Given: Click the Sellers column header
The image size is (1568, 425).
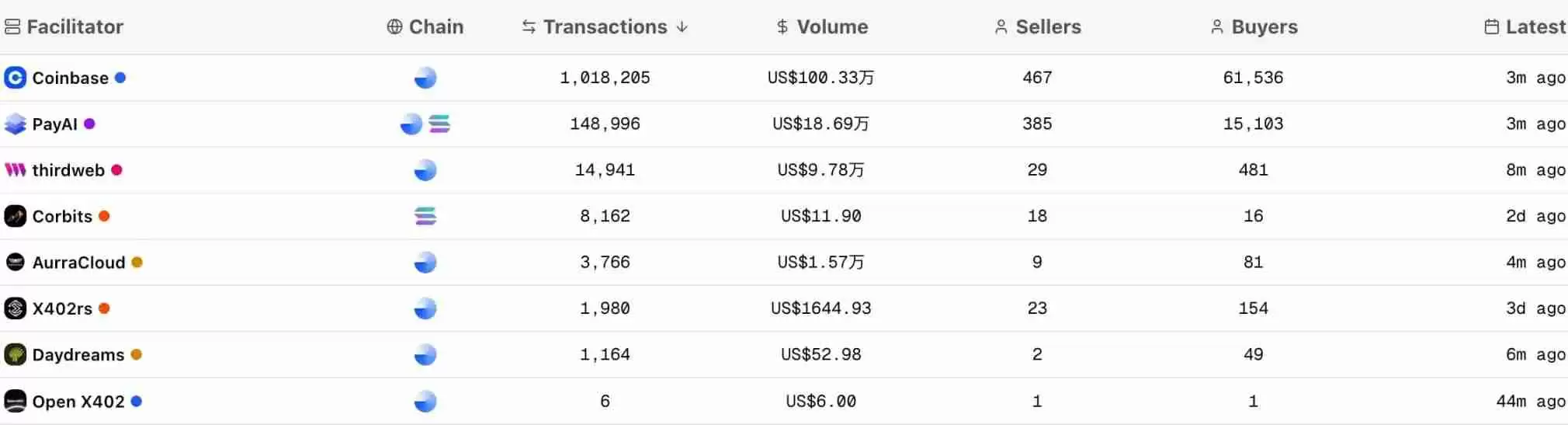Looking at the screenshot, I should pos(1047,27).
